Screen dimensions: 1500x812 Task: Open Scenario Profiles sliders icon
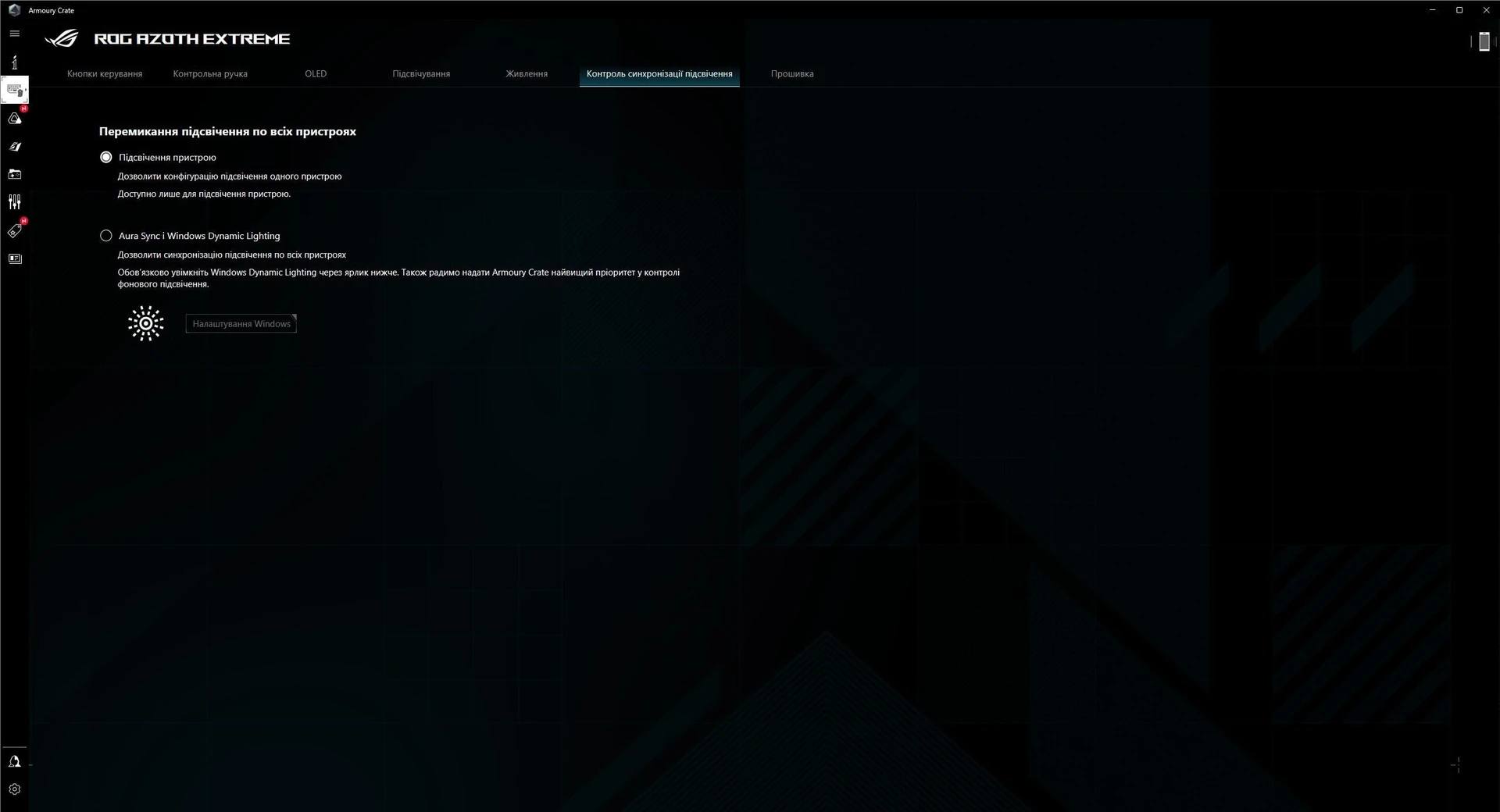[14, 202]
